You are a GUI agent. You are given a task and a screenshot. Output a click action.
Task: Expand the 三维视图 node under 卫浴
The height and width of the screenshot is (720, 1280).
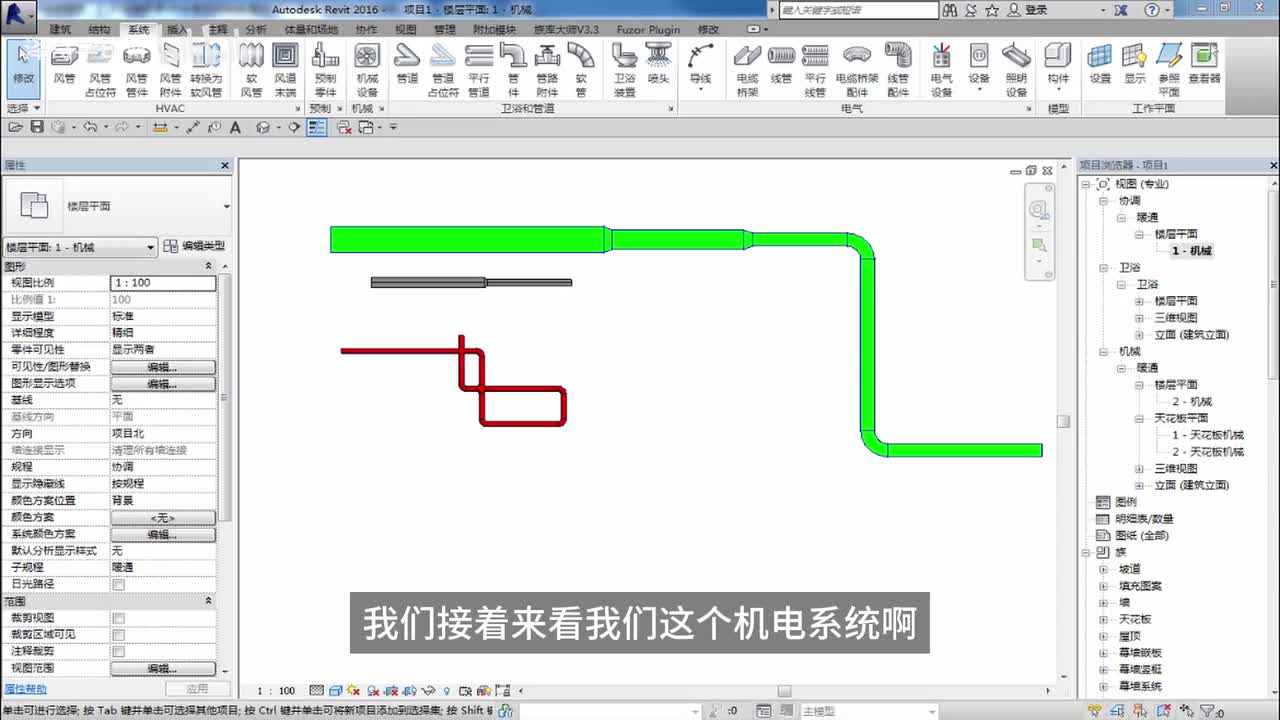click(1139, 318)
